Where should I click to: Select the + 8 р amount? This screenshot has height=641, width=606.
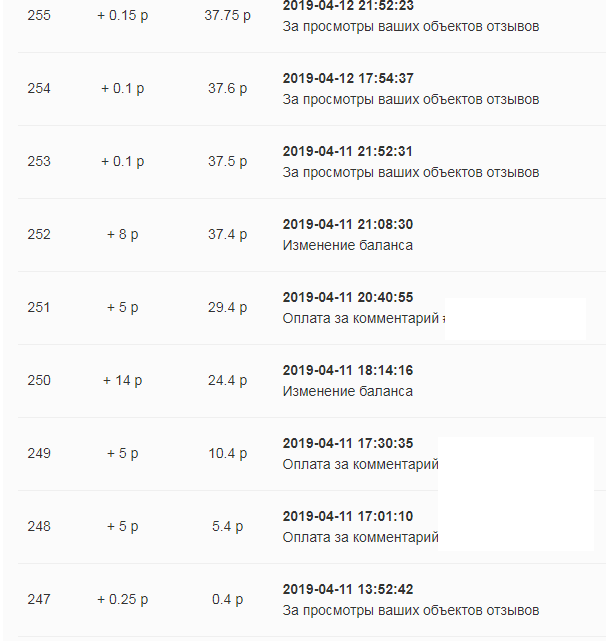(x=122, y=235)
